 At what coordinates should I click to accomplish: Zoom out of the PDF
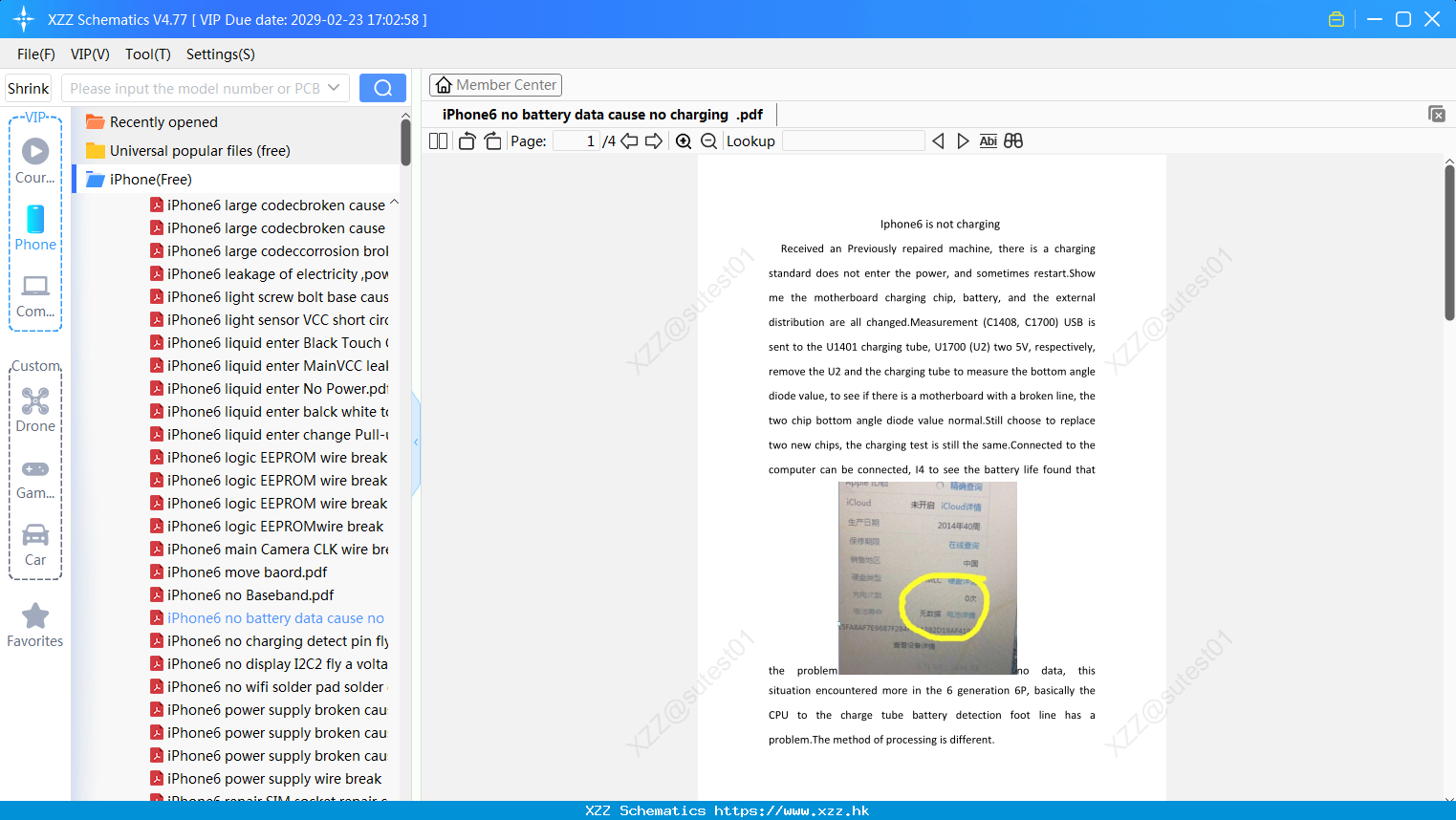click(x=708, y=141)
